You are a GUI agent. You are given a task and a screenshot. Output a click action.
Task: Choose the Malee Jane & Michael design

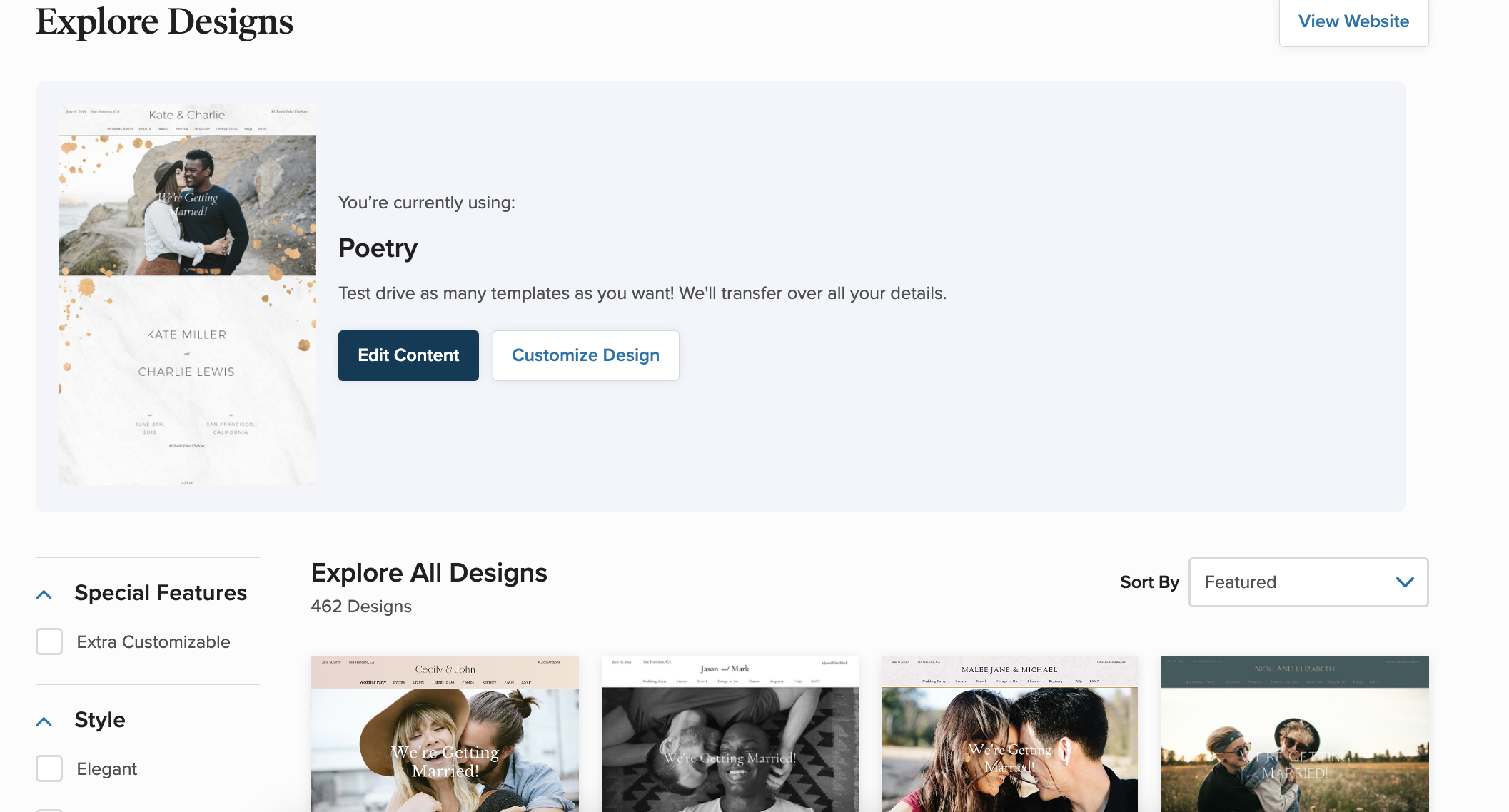pyautogui.click(x=1009, y=734)
